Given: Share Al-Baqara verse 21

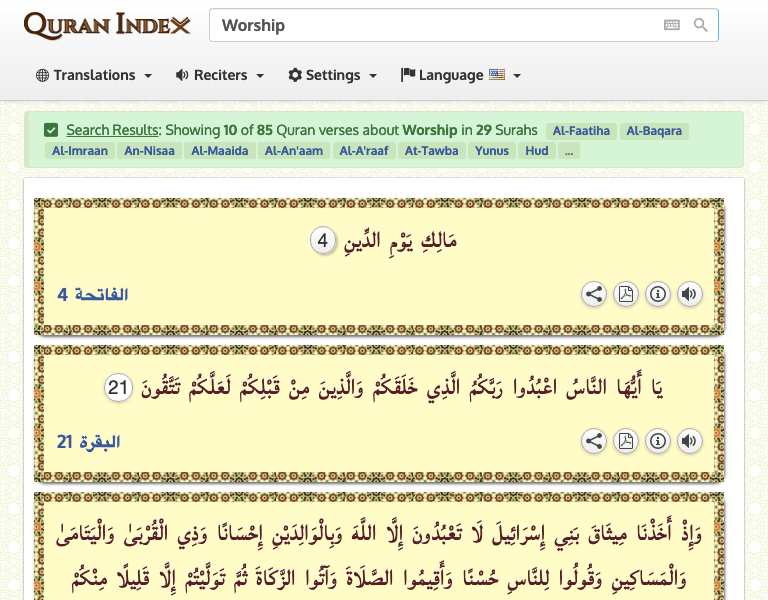Looking at the screenshot, I should coord(594,441).
